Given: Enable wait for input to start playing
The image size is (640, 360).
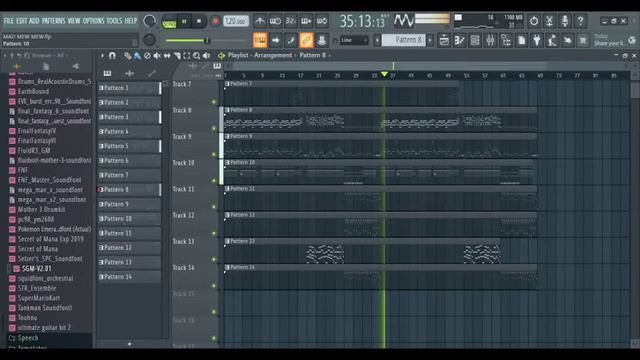Looking at the screenshot, I should (275, 21).
